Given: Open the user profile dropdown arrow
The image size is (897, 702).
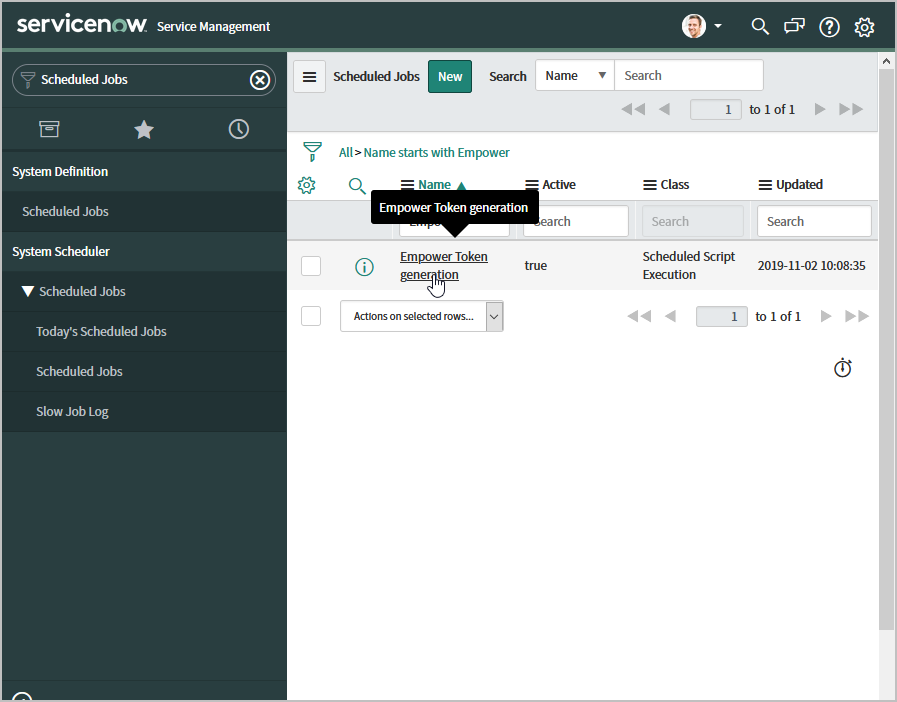Looking at the screenshot, I should pos(718,27).
